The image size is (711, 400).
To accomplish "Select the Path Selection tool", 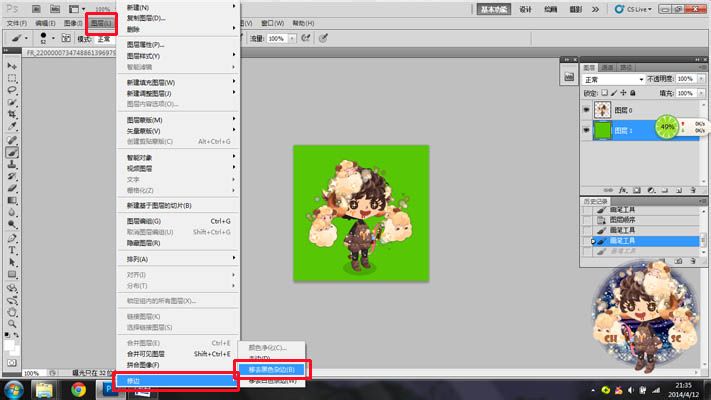I will click(12, 262).
